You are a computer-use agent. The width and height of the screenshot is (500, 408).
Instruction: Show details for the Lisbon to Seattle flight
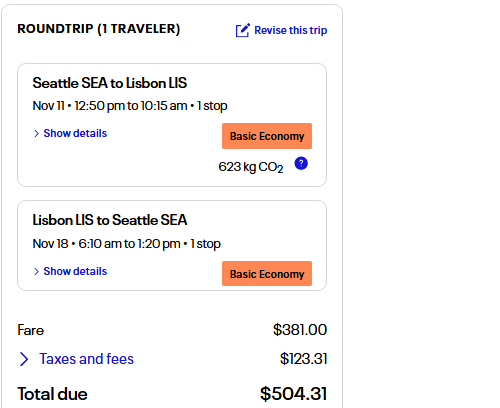(75, 271)
